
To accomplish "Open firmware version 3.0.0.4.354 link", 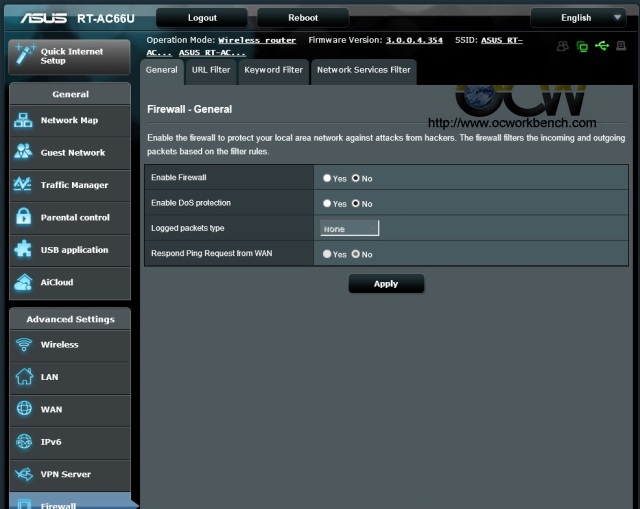I will [x=414, y=40].
